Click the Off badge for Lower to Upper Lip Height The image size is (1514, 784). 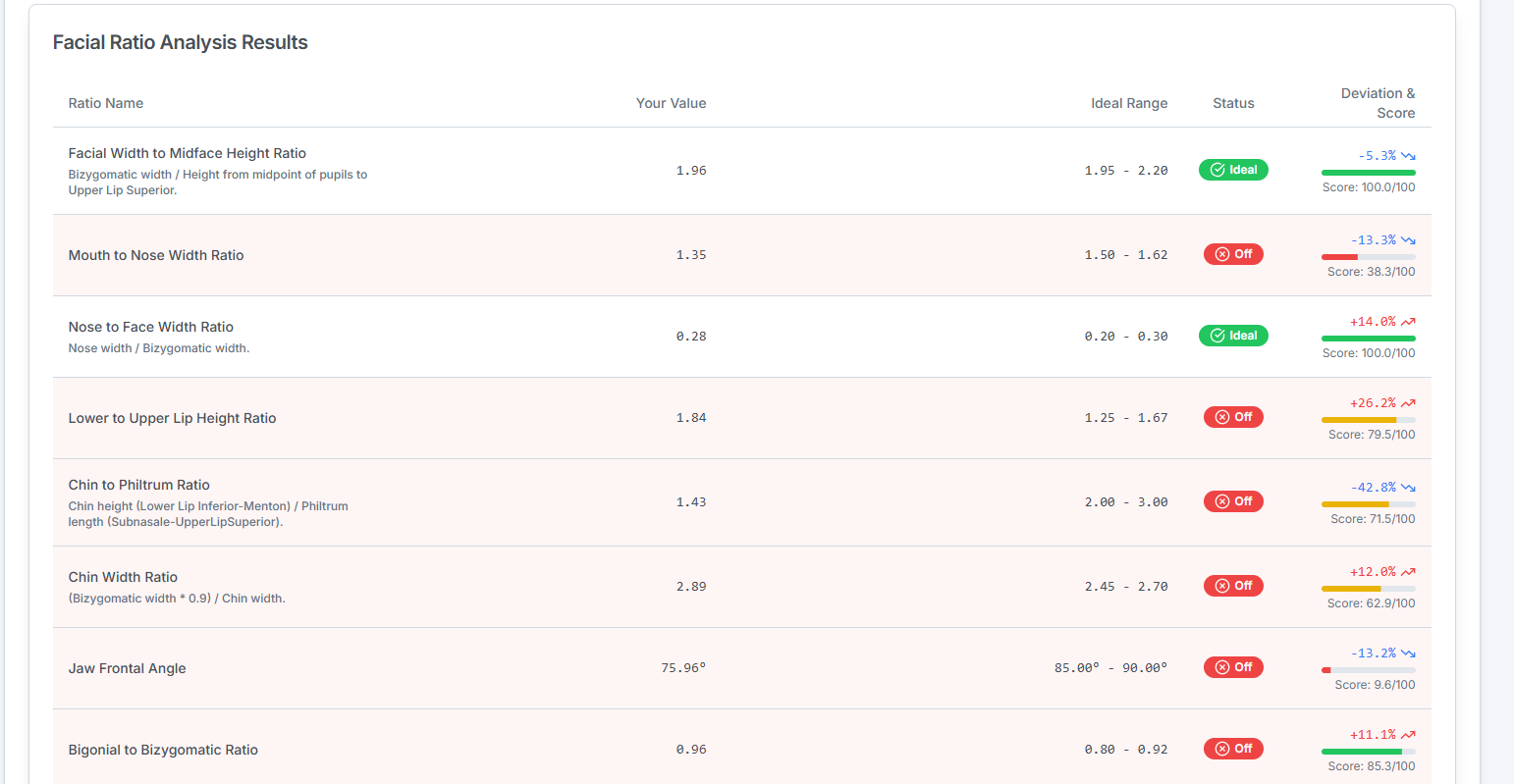tap(1233, 417)
